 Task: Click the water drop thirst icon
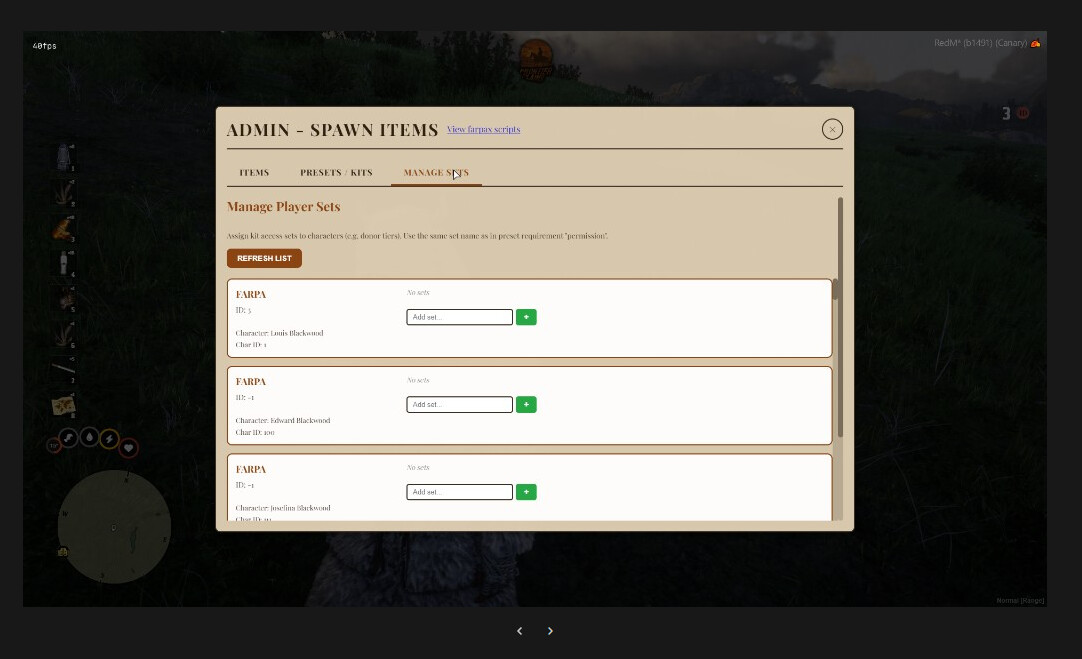coord(89,437)
